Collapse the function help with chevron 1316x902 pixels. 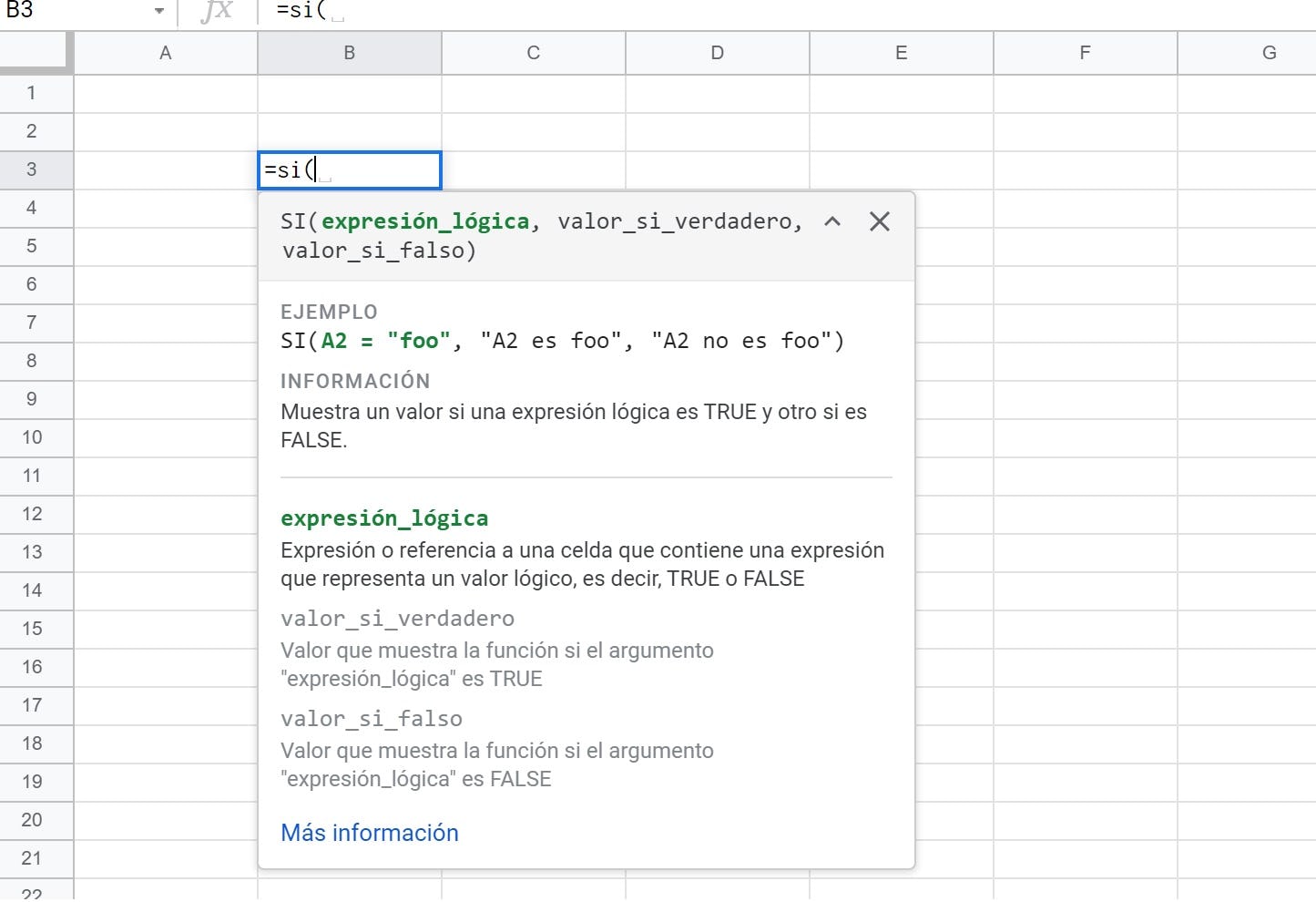tap(831, 221)
